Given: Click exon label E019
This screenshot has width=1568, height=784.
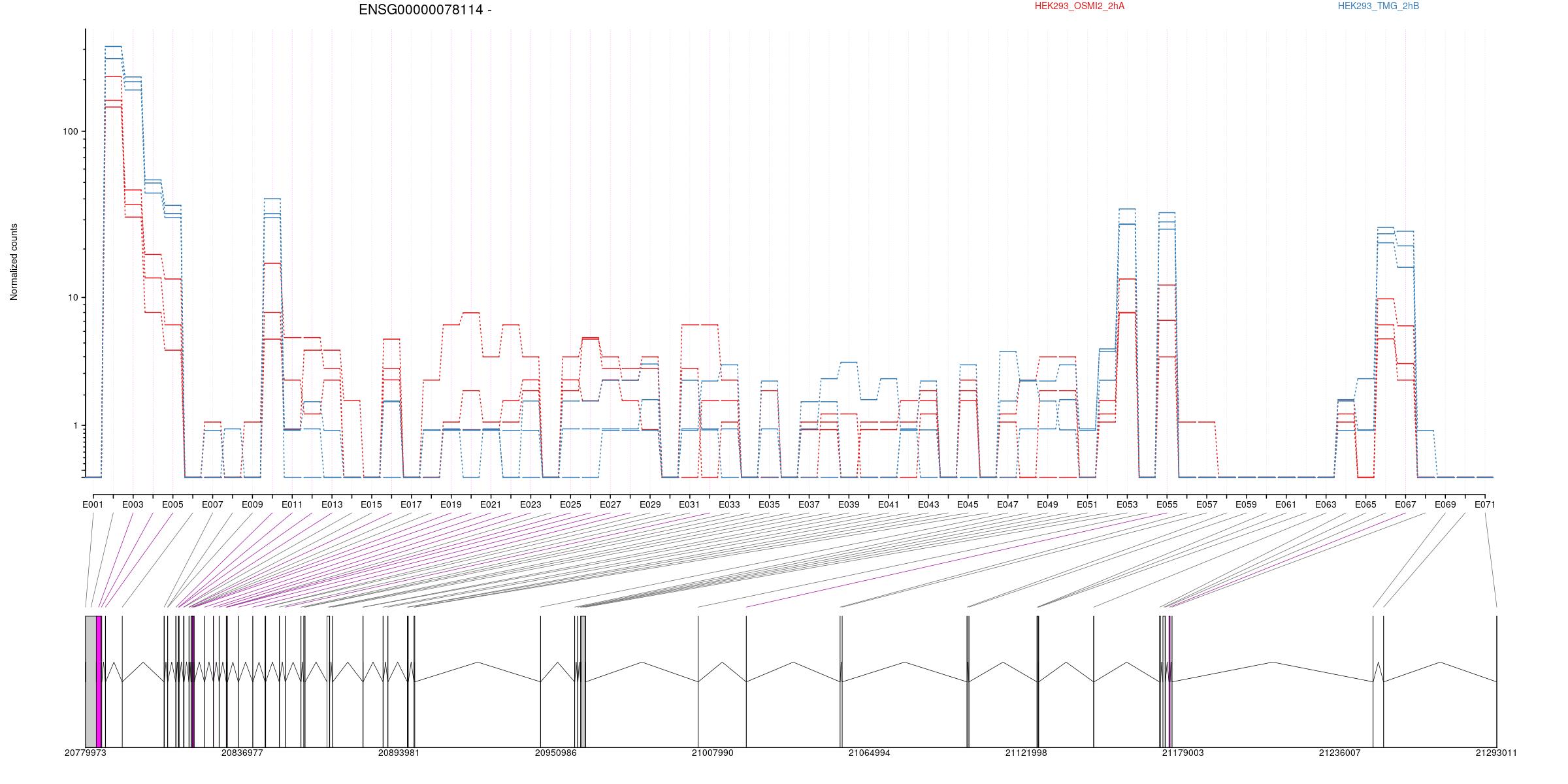Looking at the screenshot, I should [451, 504].
